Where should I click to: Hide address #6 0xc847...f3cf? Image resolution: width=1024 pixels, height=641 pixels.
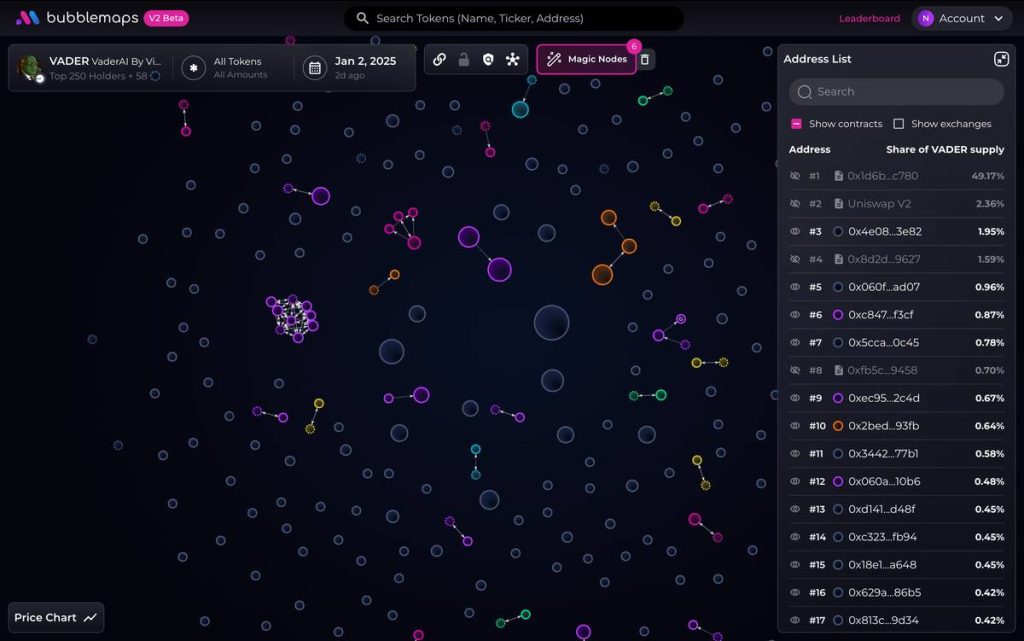click(x=795, y=315)
